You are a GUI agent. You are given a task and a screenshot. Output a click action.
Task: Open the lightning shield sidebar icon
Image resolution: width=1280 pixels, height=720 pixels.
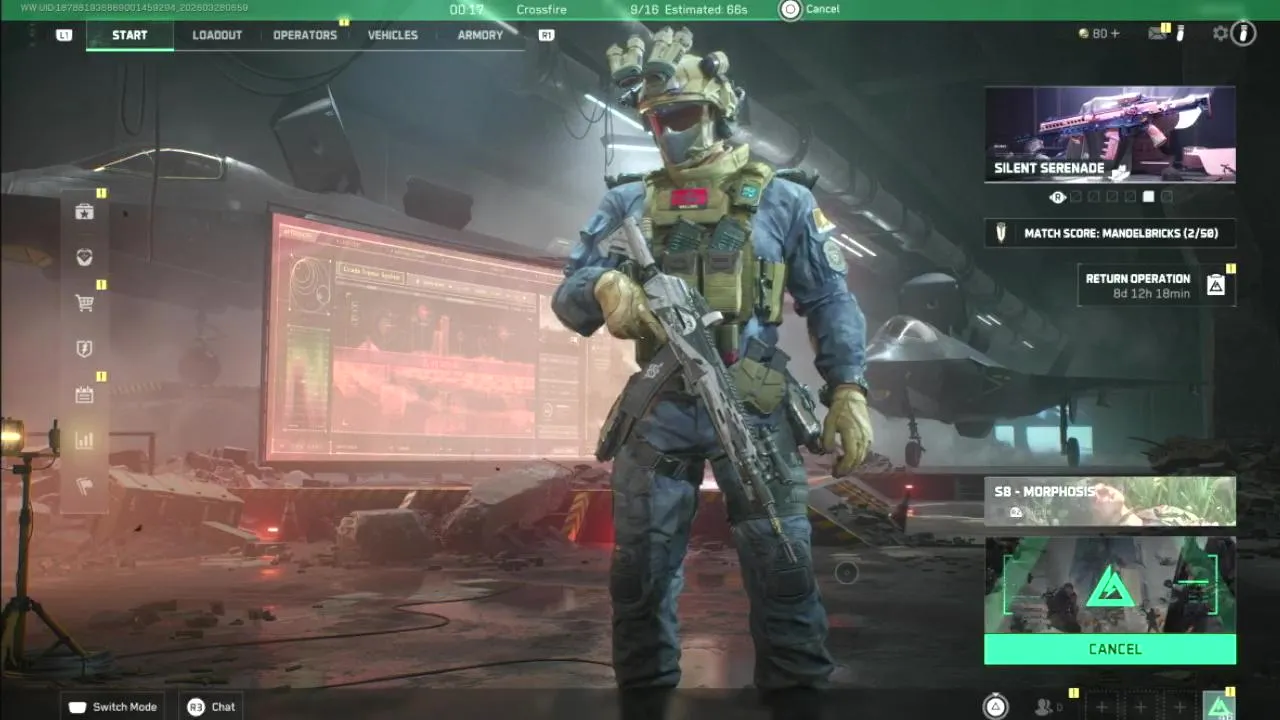tap(85, 349)
